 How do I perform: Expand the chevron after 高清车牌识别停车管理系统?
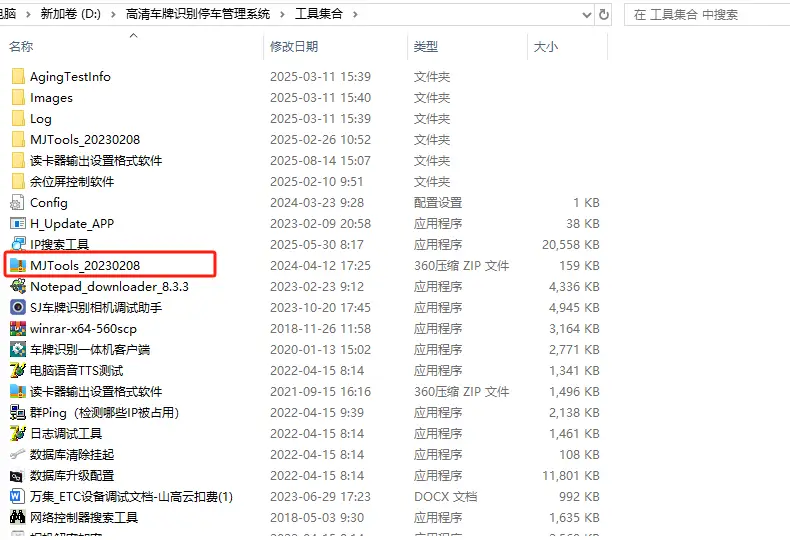coord(282,14)
